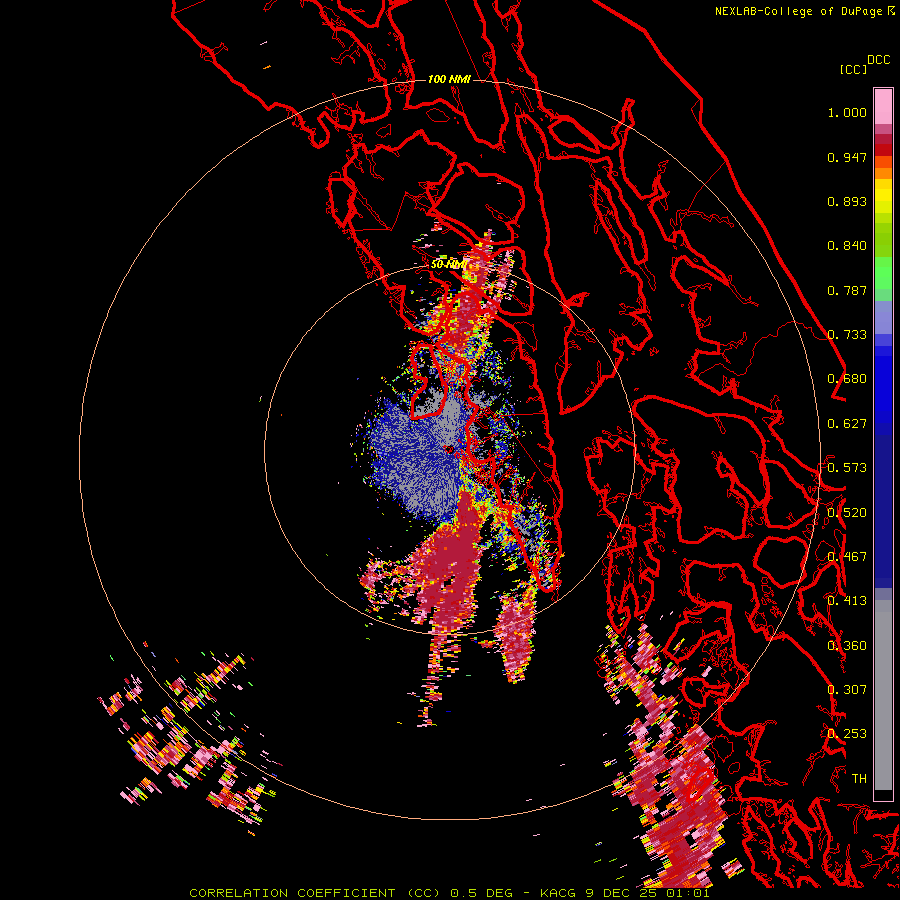Click the [CC] units label
The image size is (900, 900).
point(853,69)
